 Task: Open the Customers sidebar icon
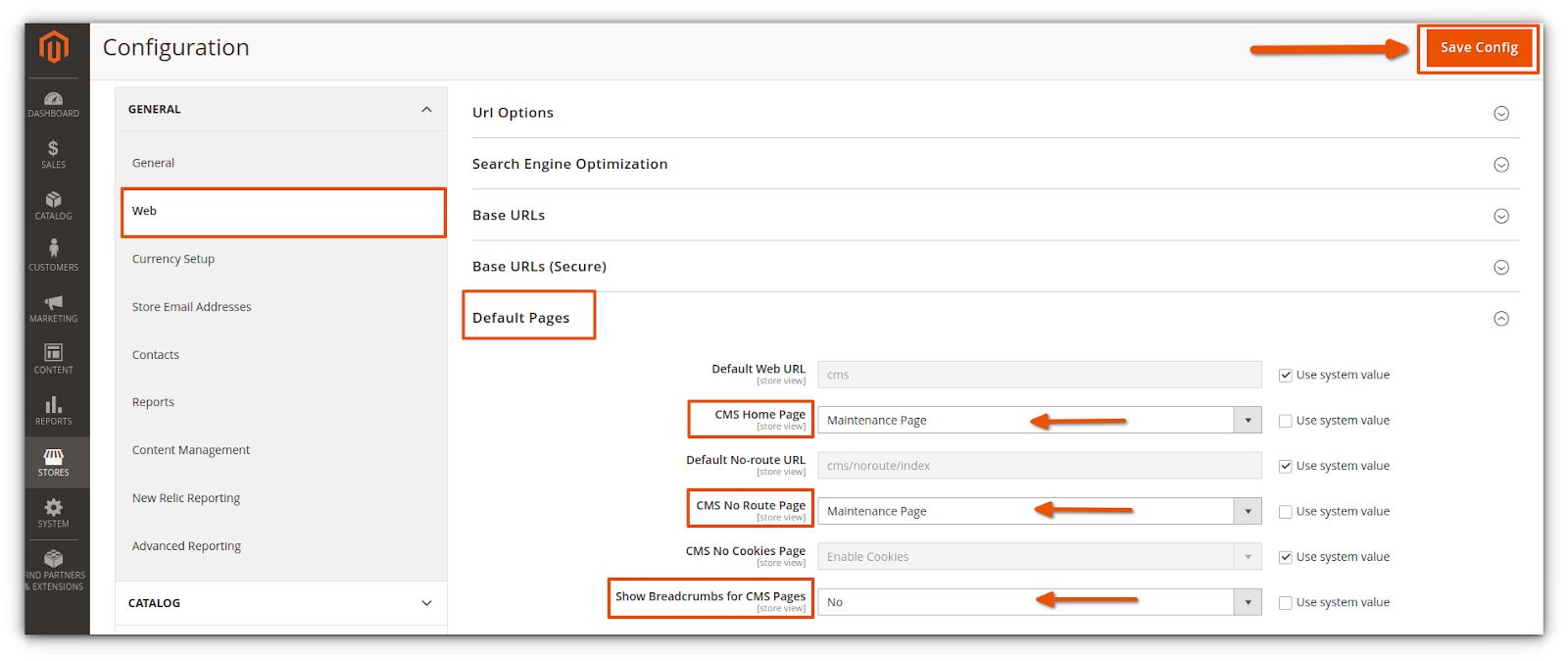point(54,257)
